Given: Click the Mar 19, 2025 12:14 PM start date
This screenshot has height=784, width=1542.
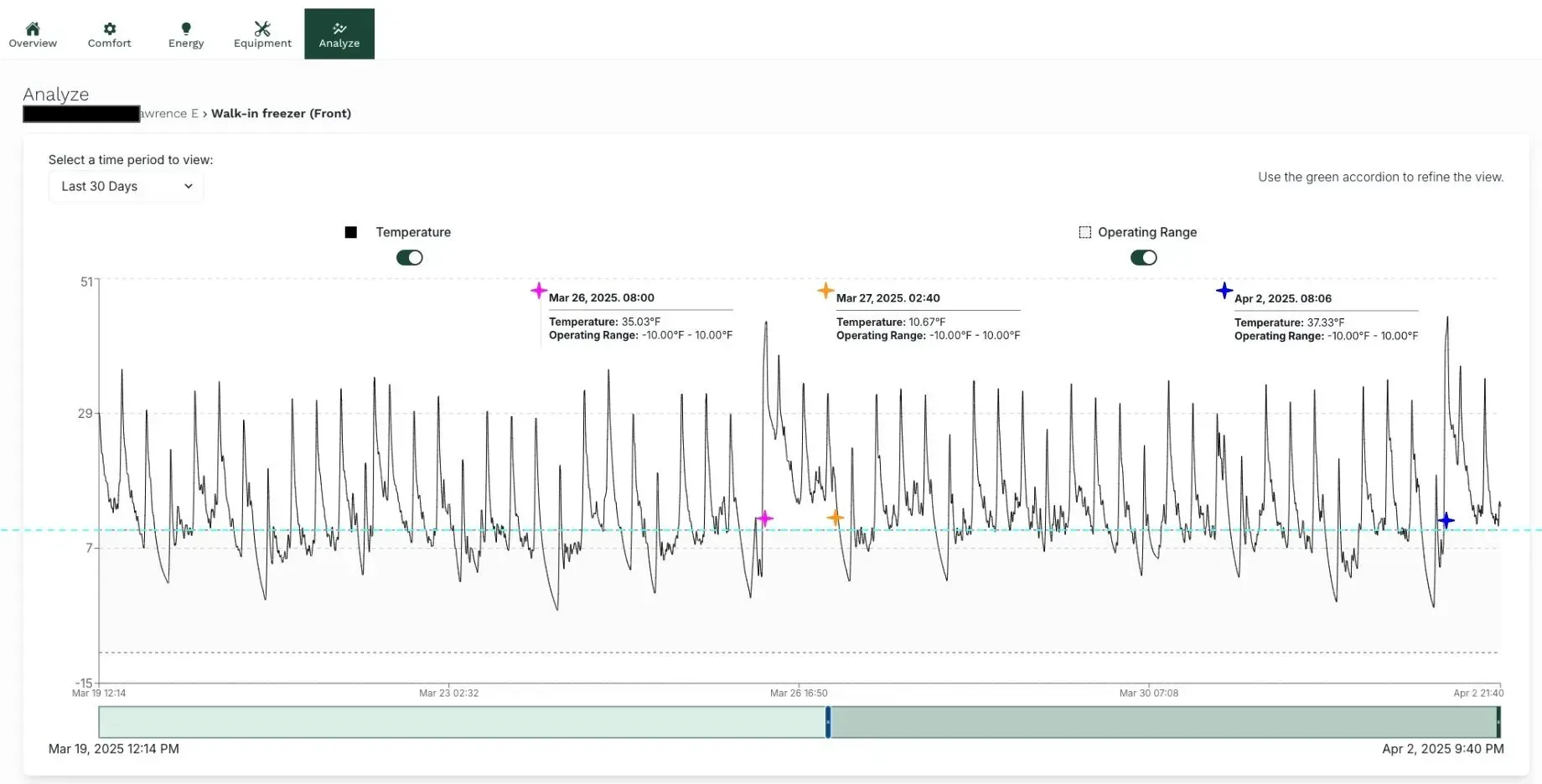Looking at the screenshot, I should (x=114, y=749).
